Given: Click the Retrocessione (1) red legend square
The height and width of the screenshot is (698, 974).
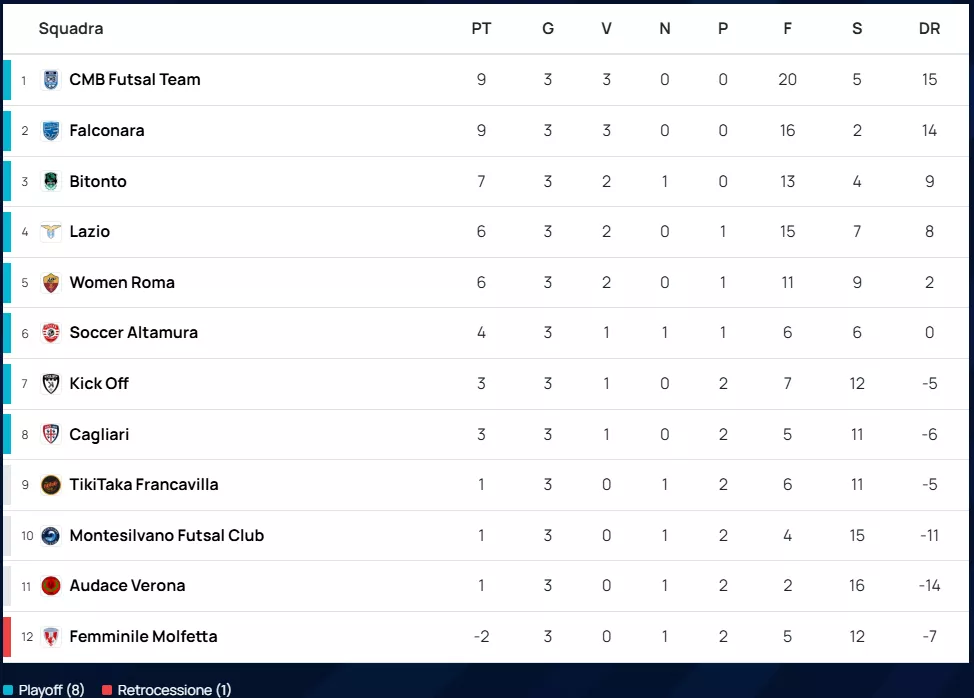Looking at the screenshot, I should coord(107,690).
